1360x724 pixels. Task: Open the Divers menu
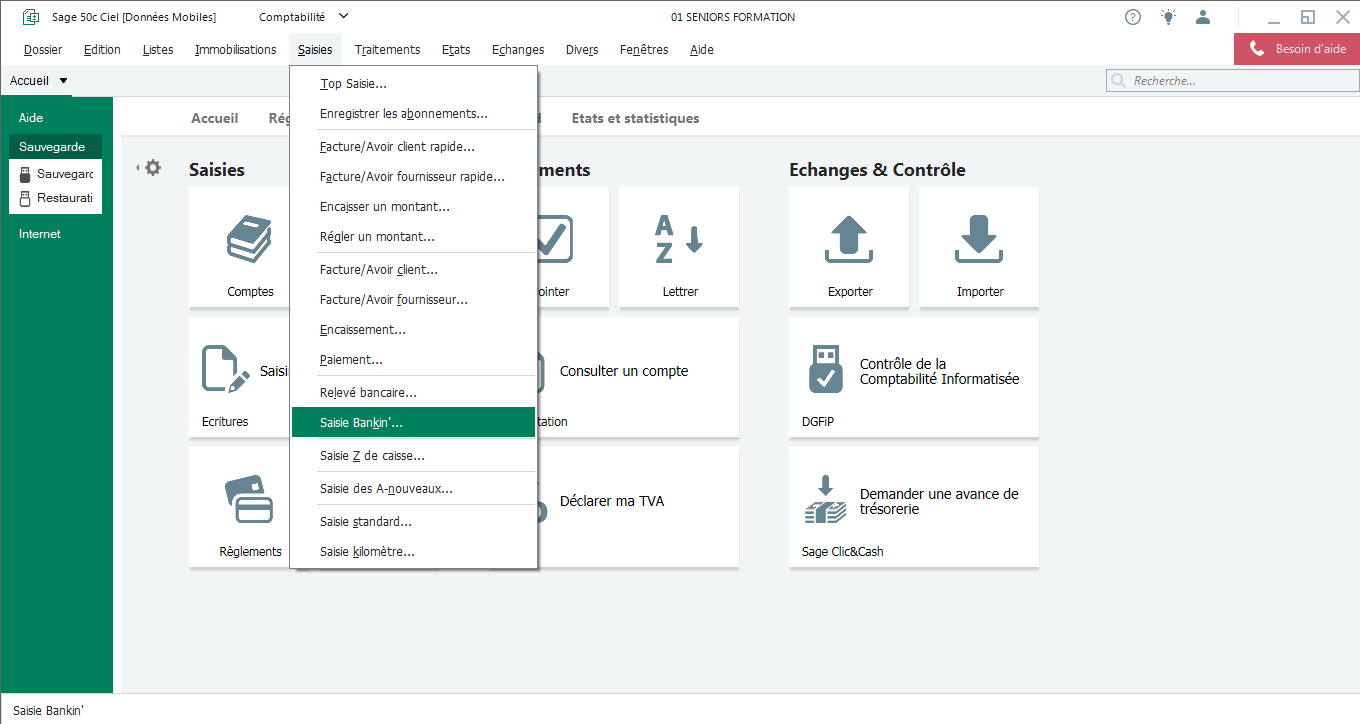[x=582, y=49]
